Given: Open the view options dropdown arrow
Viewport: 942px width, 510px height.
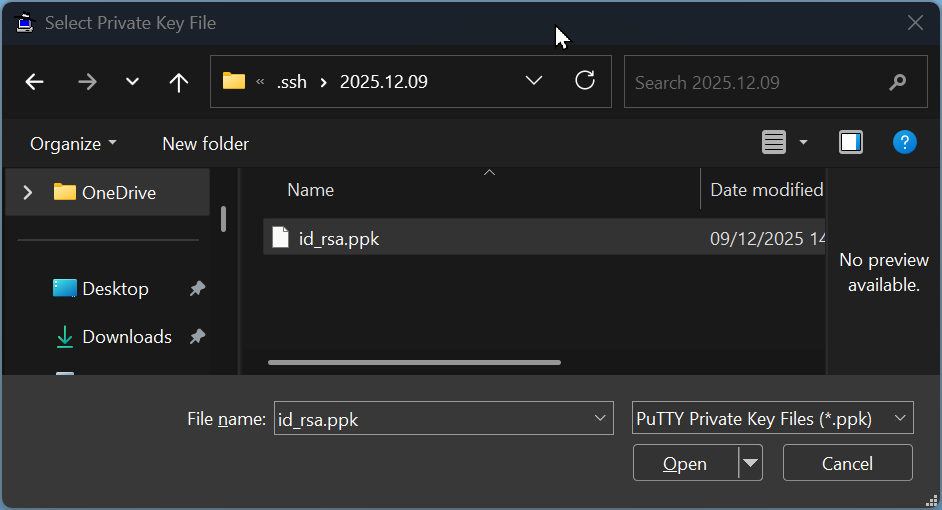Looking at the screenshot, I should tap(803, 143).
